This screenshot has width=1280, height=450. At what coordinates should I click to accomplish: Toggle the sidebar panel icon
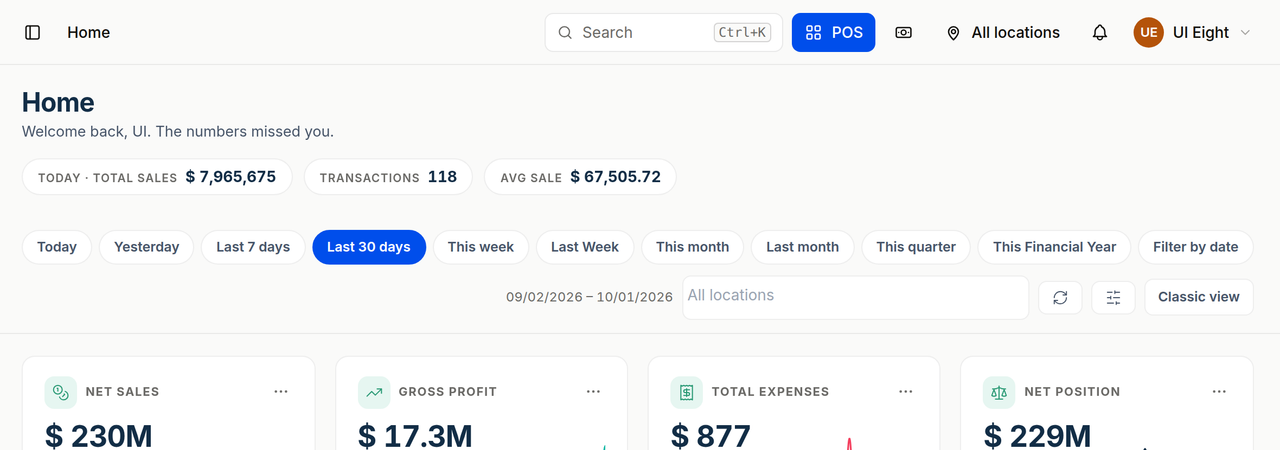[x=32, y=32]
